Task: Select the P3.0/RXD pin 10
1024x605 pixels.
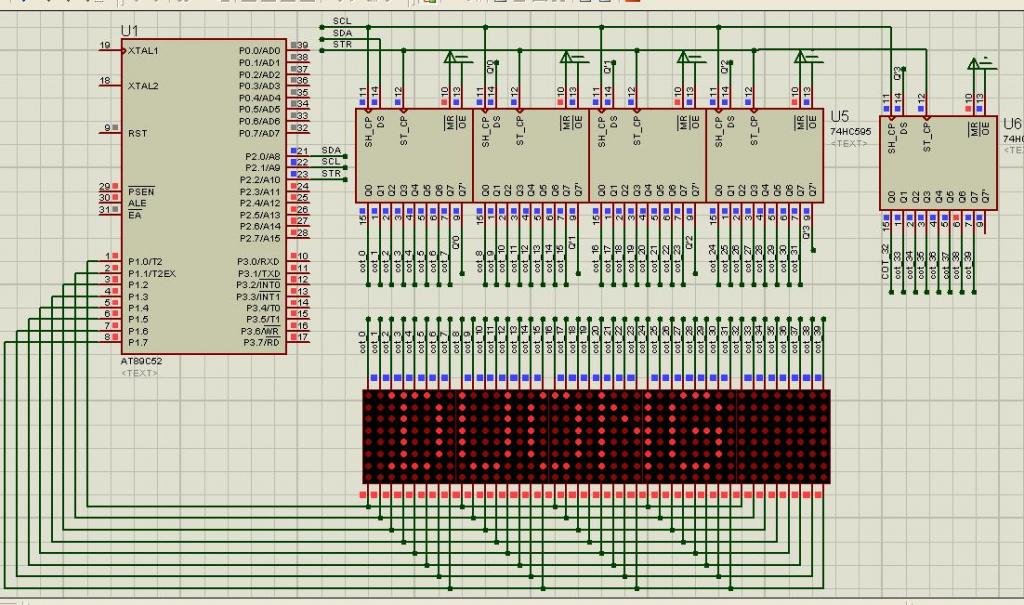Action: click(x=299, y=260)
